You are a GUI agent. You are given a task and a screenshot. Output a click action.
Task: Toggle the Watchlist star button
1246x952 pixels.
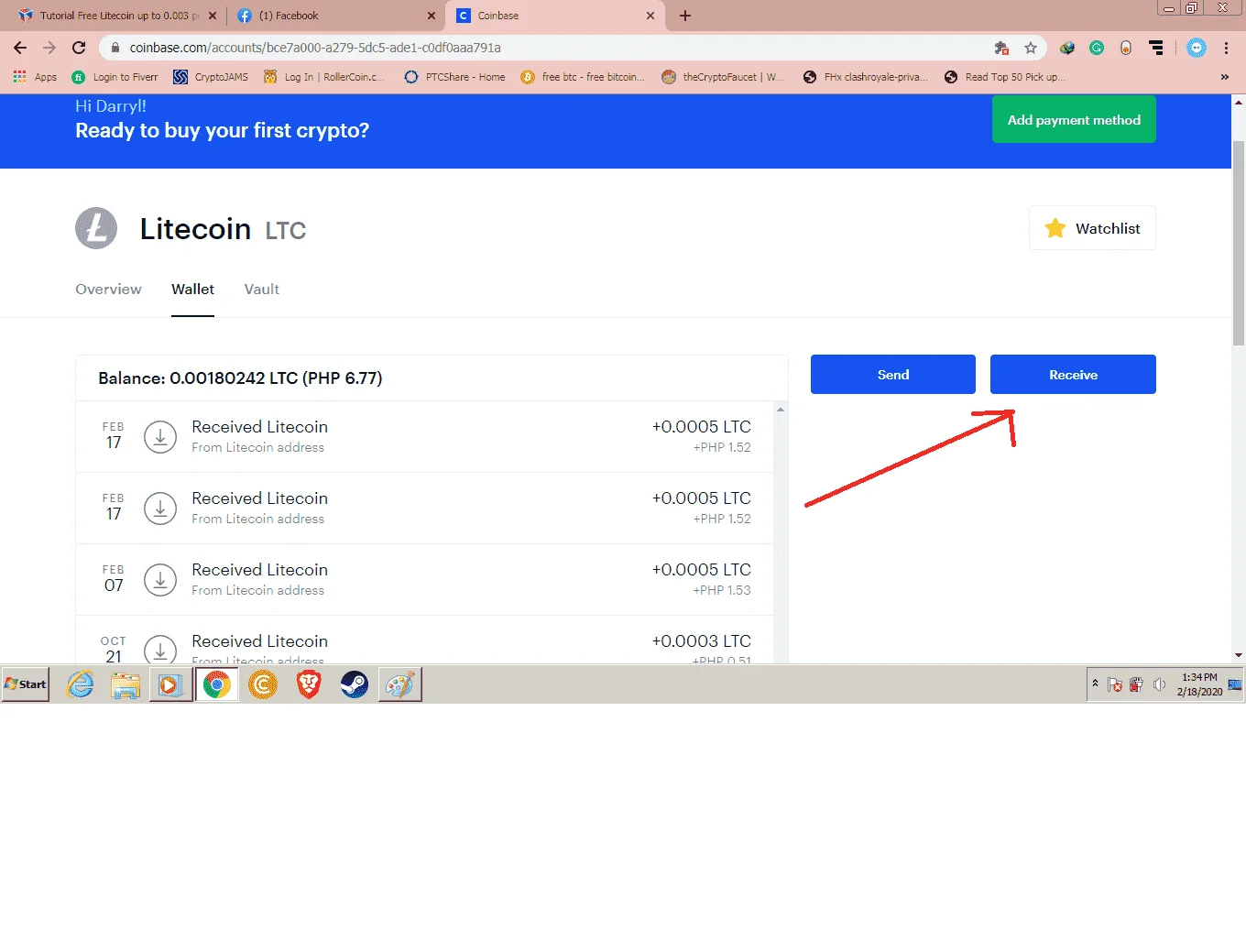pyautogui.click(x=1092, y=228)
